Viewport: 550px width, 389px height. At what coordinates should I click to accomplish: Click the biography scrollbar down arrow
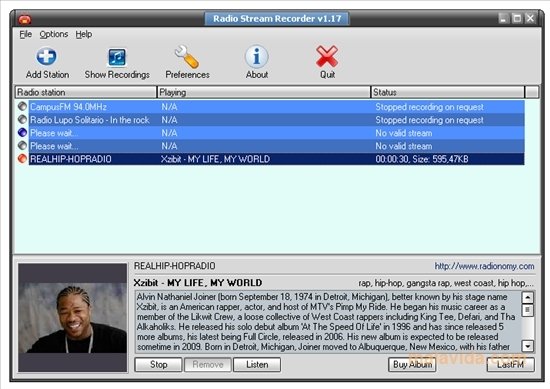[x=528, y=346]
